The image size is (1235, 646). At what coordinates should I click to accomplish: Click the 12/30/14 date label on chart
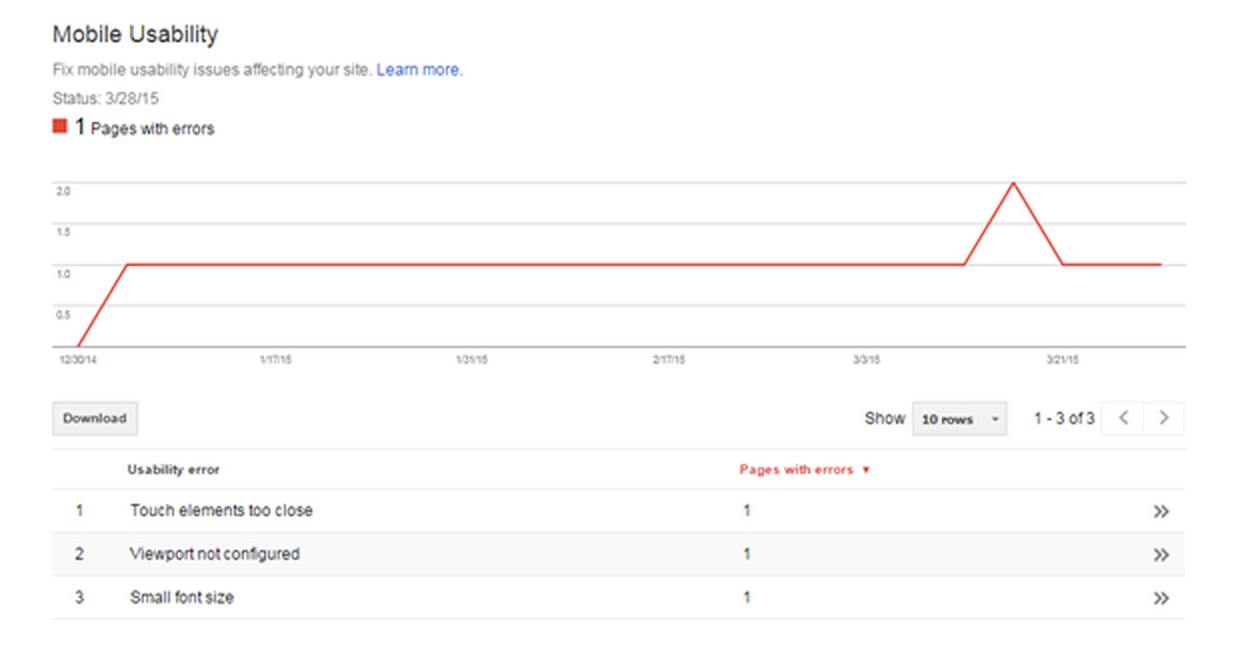[x=76, y=360]
